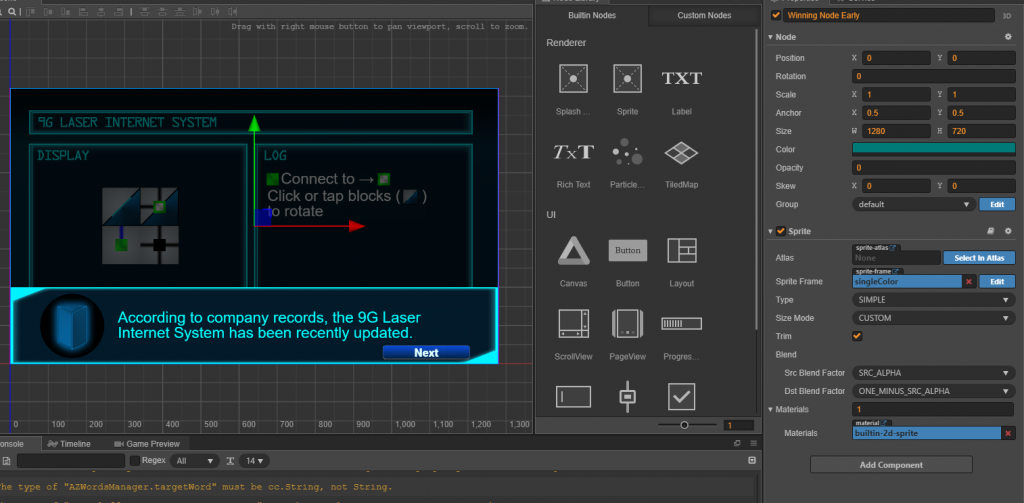Click the Node Color teal swatch
The image size is (1024, 503).
[933, 149]
